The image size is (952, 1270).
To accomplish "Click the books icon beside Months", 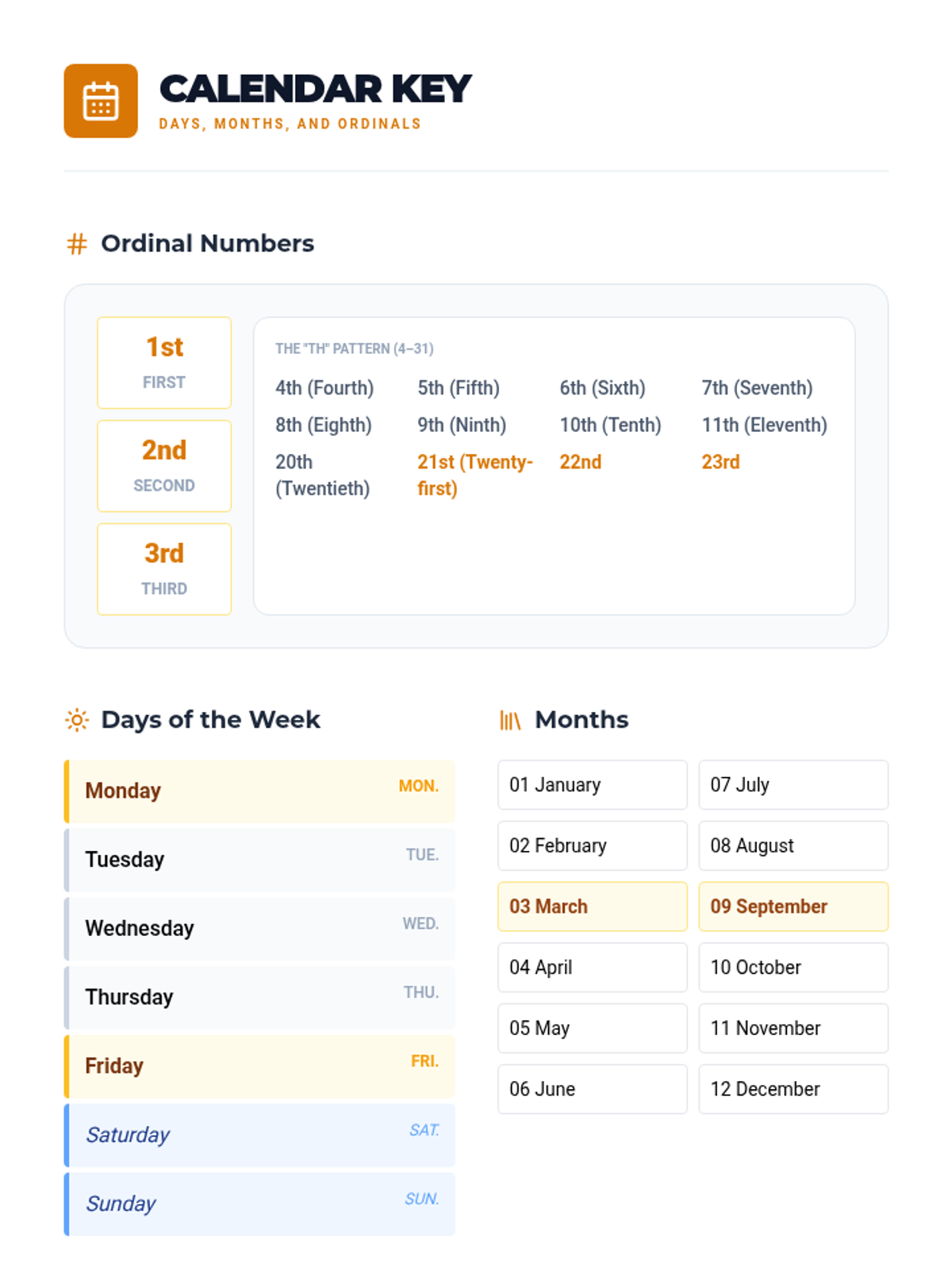I will point(510,720).
